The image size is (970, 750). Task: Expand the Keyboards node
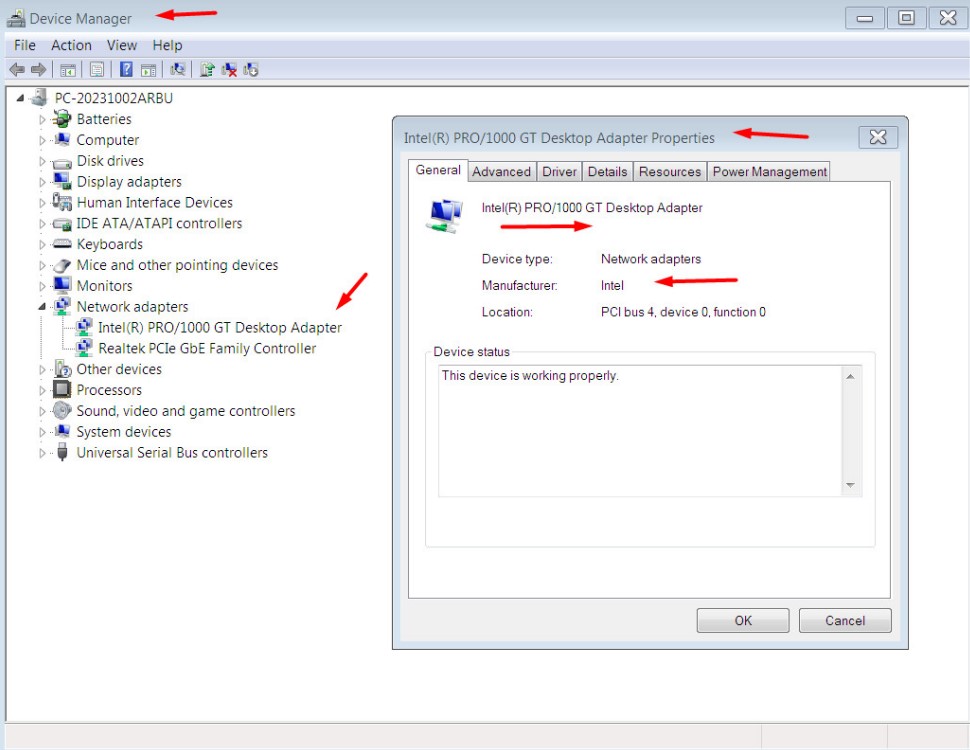42,244
